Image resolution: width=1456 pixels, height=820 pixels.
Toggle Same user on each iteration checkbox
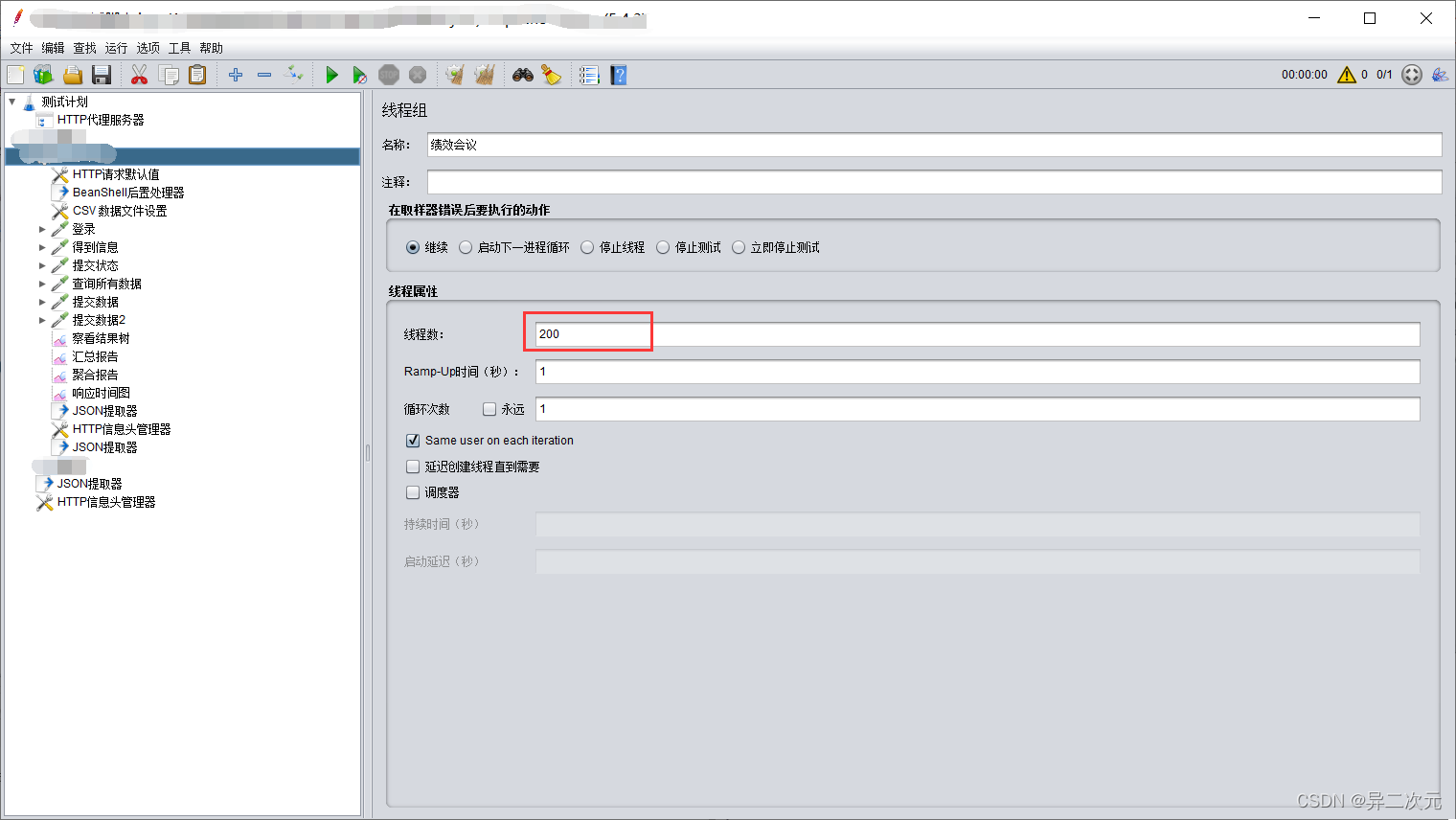[413, 441]
